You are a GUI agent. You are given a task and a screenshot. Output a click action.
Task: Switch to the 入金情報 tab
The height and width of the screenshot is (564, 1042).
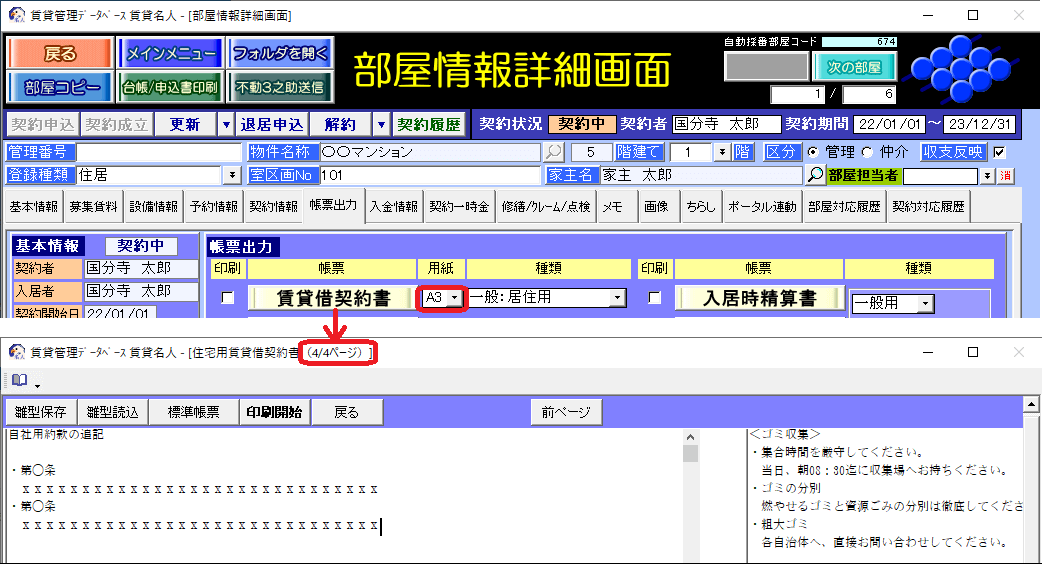point(393,207)
